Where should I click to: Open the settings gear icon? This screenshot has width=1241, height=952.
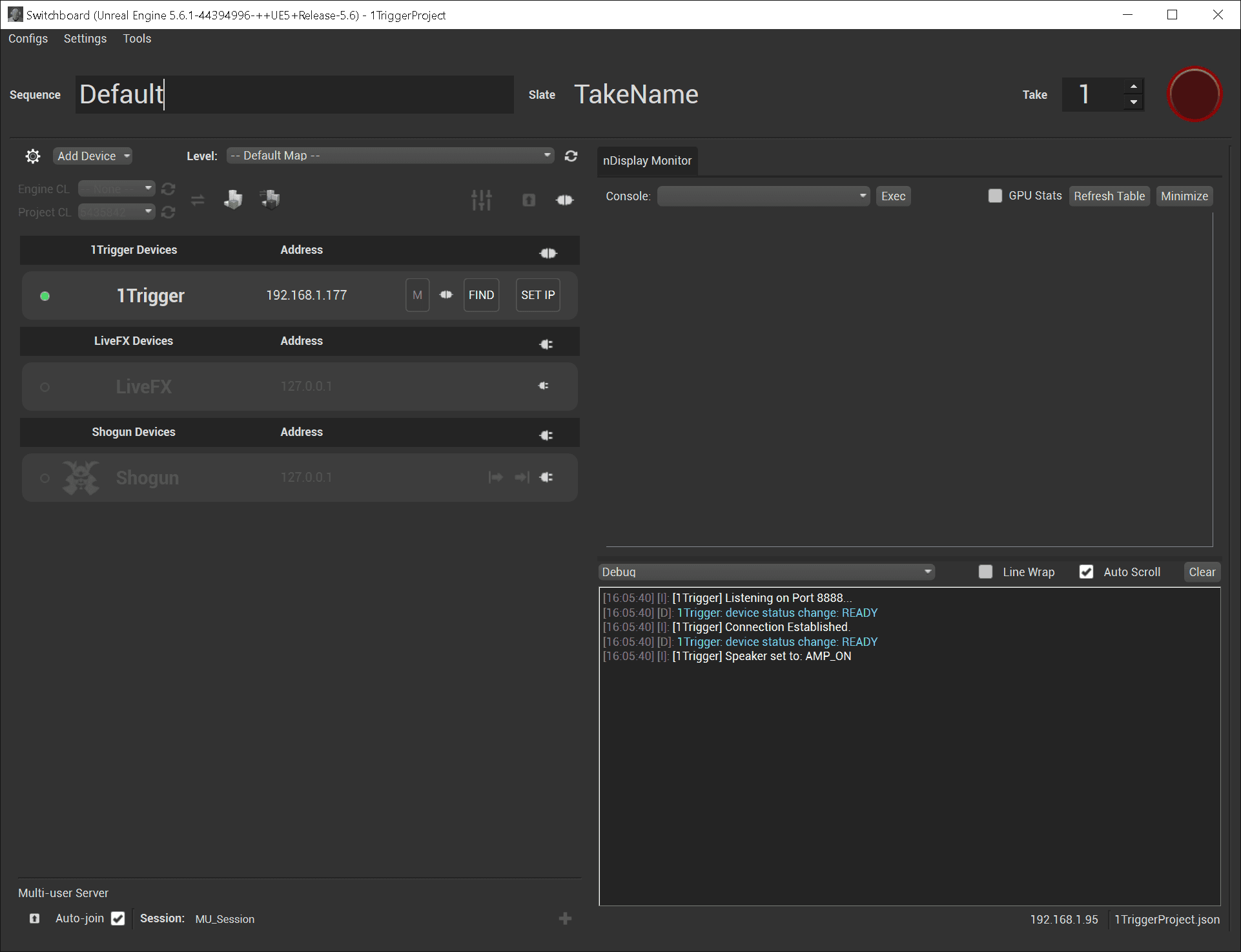(x=33, y=156)
